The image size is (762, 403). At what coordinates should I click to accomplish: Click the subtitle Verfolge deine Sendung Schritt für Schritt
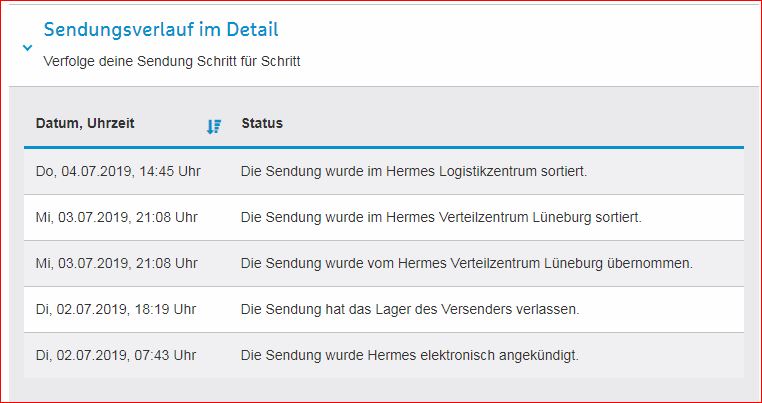(x=172, y=62)
